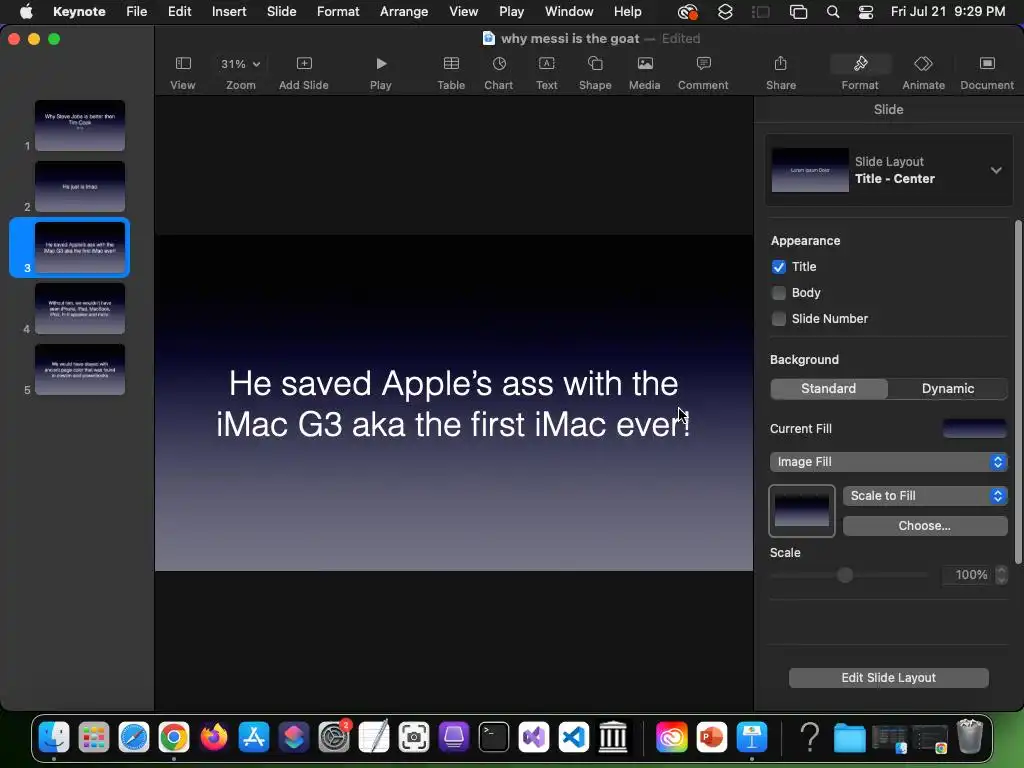
Task: Open Visual Studio Code from the Dock
Action: click(573, 737)
